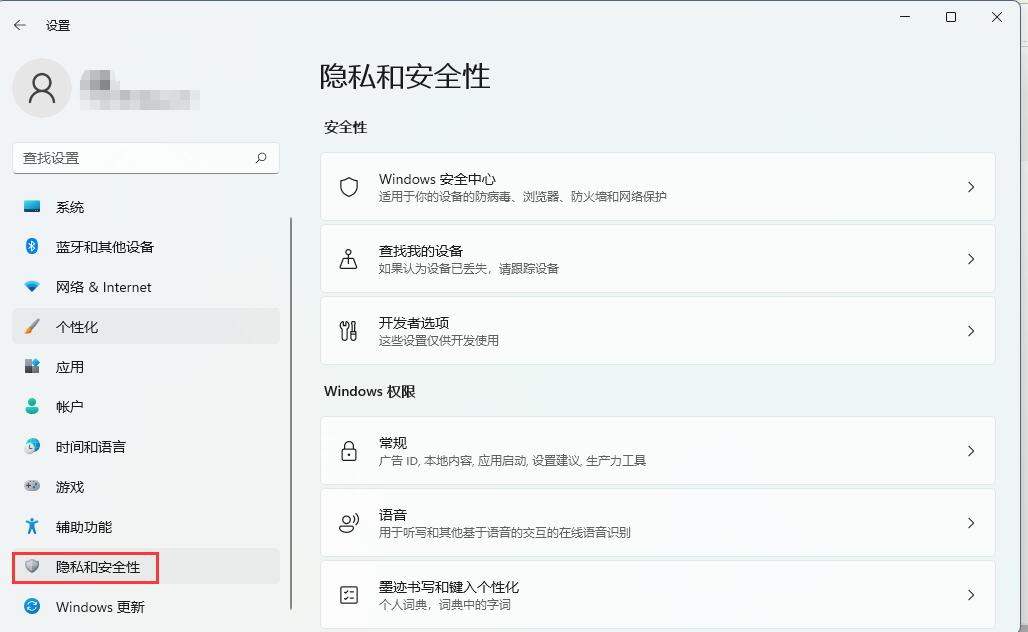Image resolution: width=1028 pixels, height=632 pixels.
Task: Click 个人词典，词典中的字词 text
Action: coord(445,605)
